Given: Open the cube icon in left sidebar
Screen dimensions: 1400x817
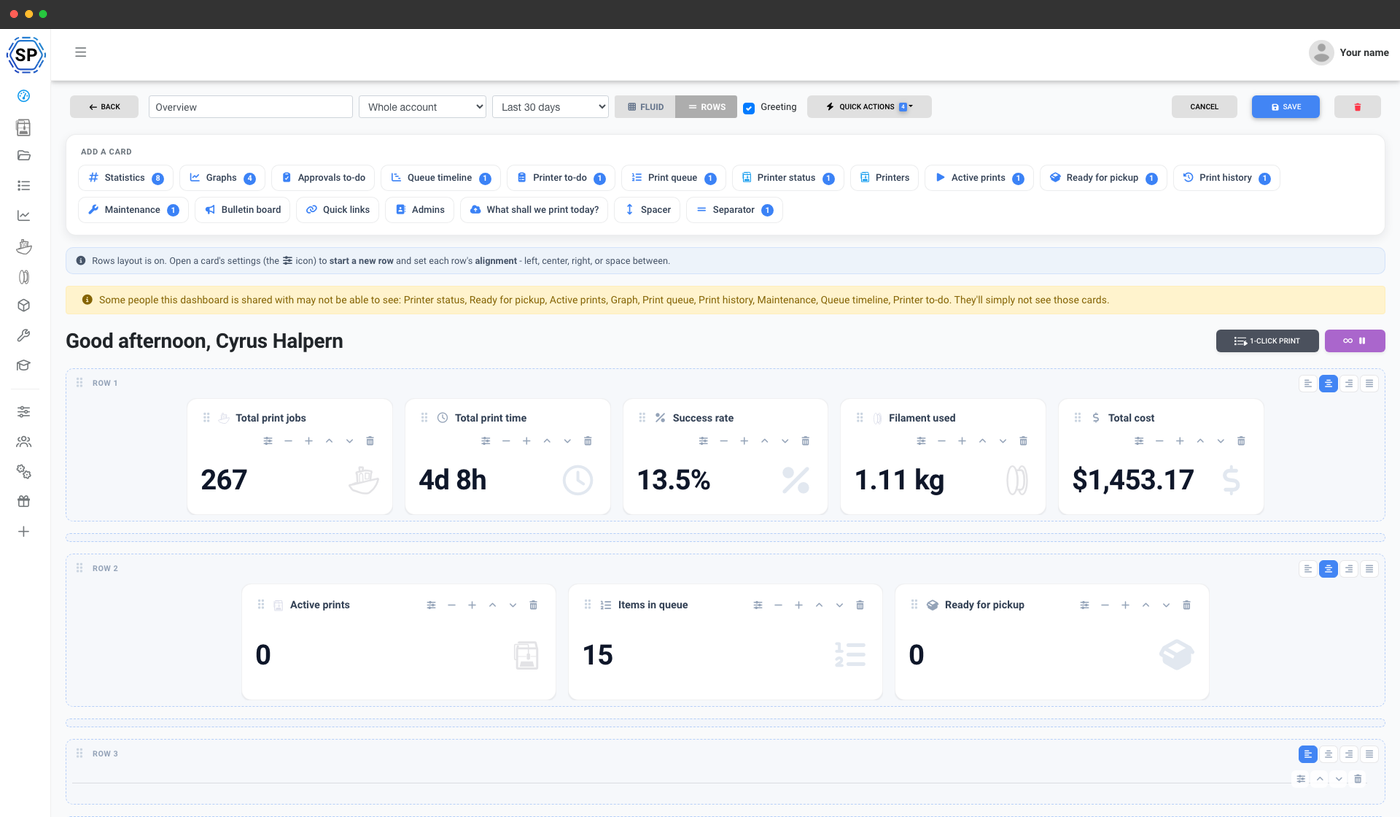Looking at the screenshot, I should tap(24, 306).
